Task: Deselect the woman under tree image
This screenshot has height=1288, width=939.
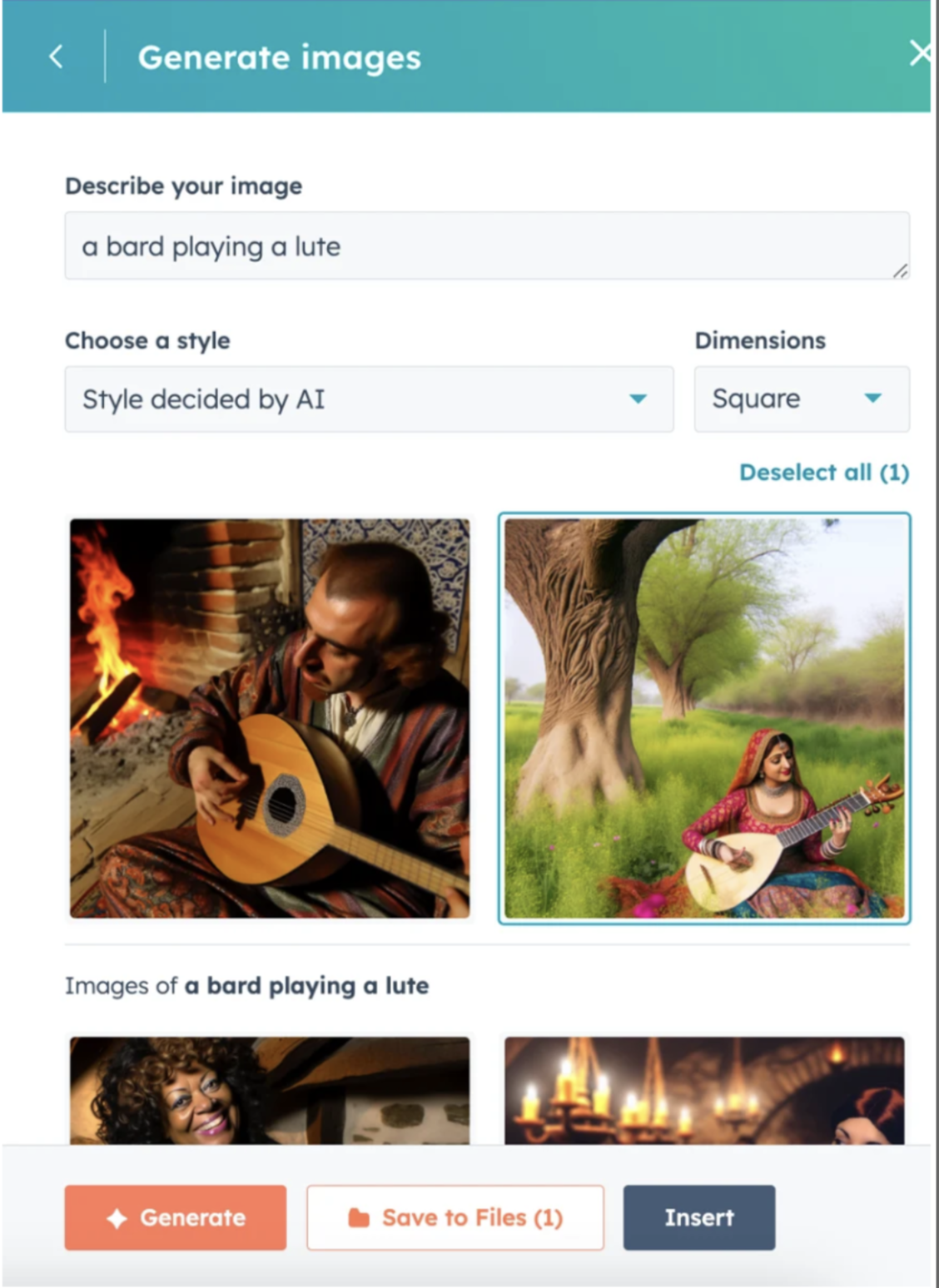Action: pyautogui.click(x=704, y=719)
